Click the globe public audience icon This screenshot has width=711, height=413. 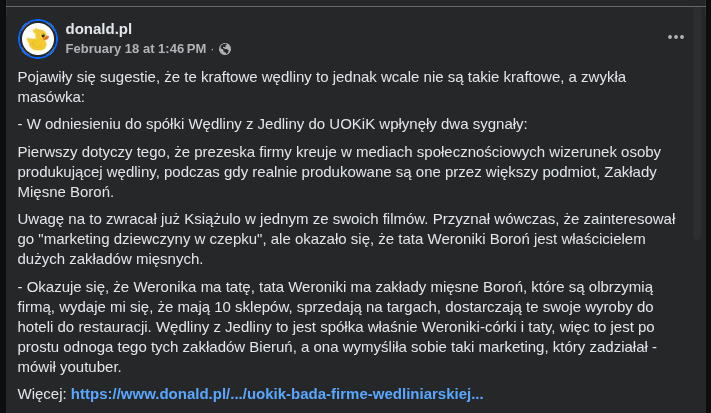click(225, 48)
